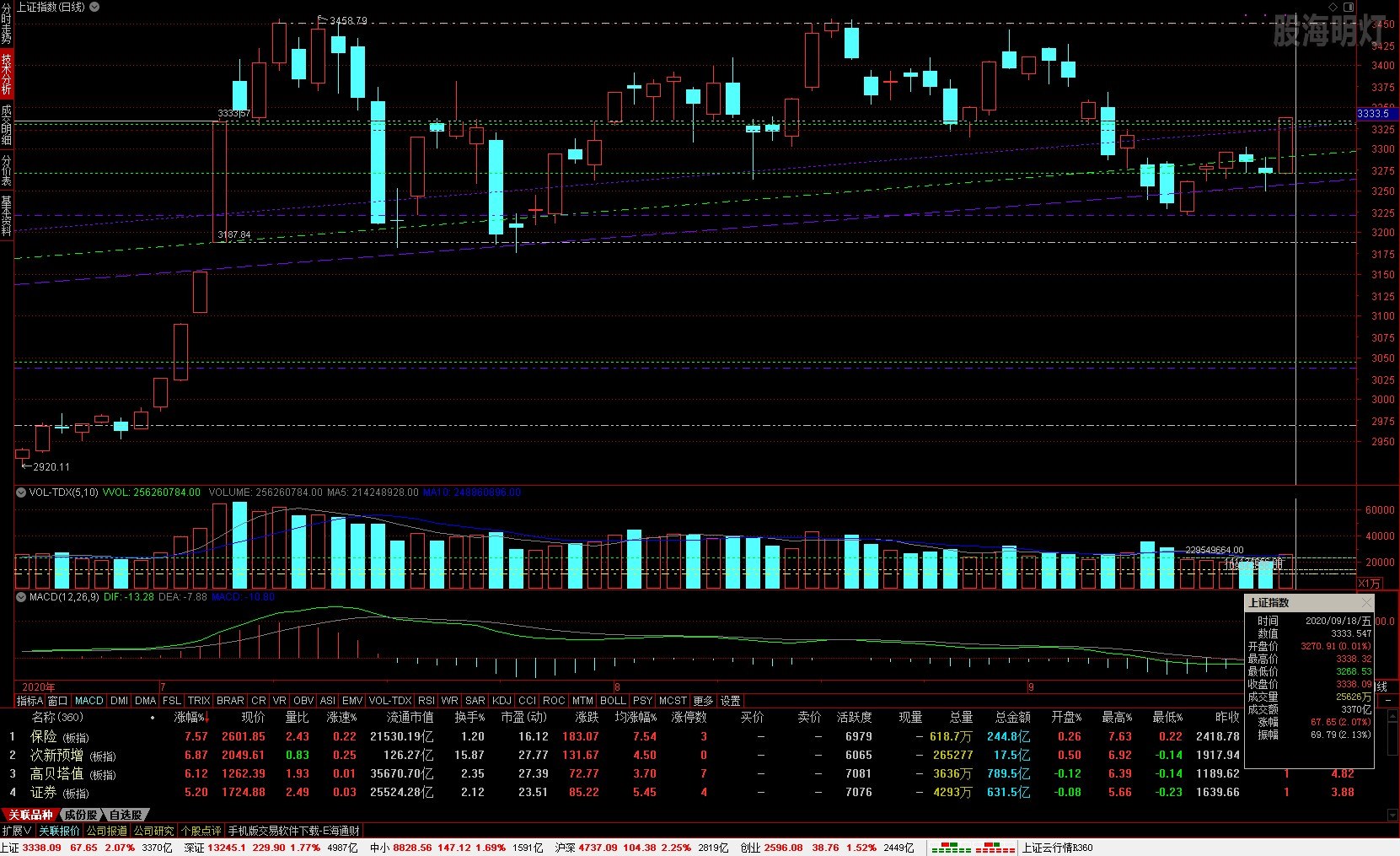Screen dimensions: 1400x856
Task: Select the RSI indicator tab
Action: pos(426,701)
